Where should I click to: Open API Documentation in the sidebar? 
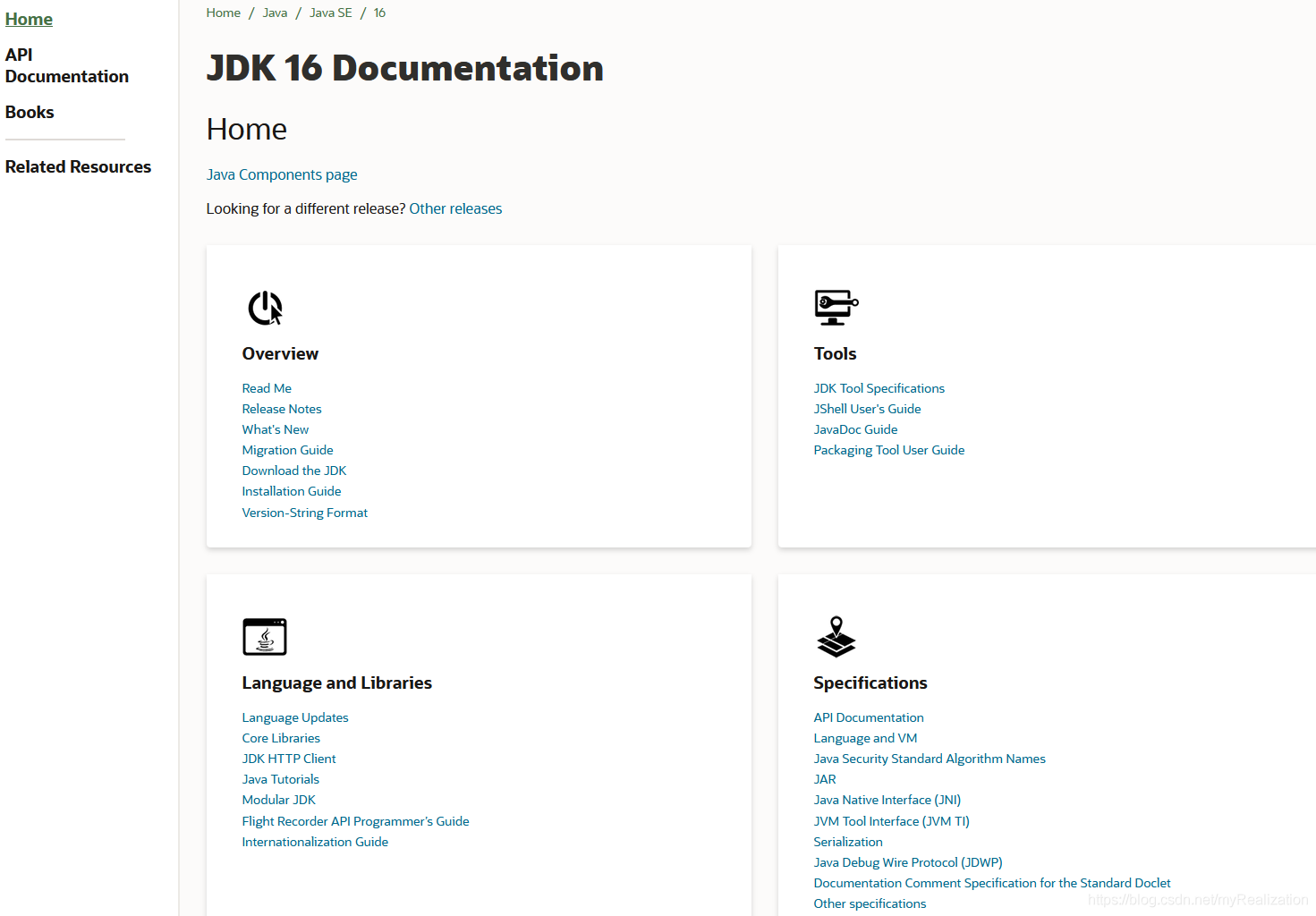point(67,65)
